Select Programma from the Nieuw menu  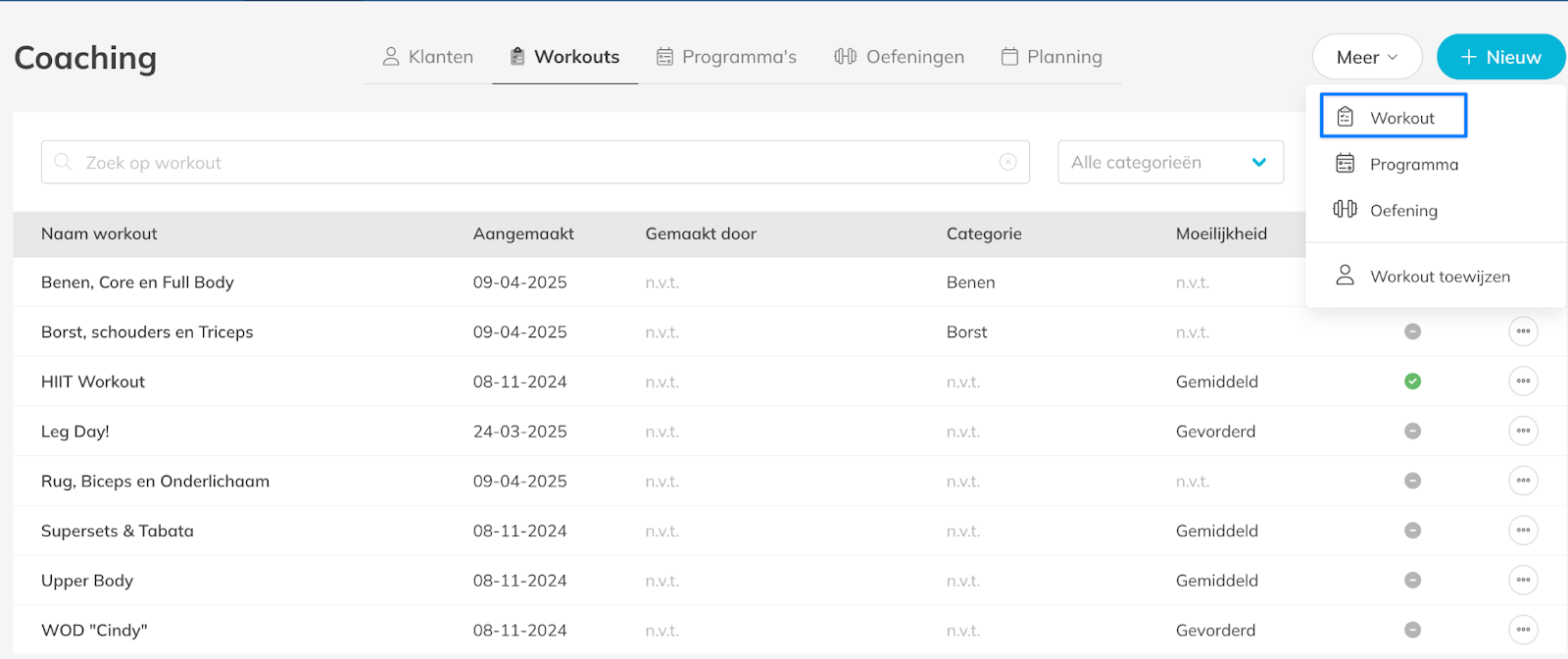click(x=1413, y=165)
